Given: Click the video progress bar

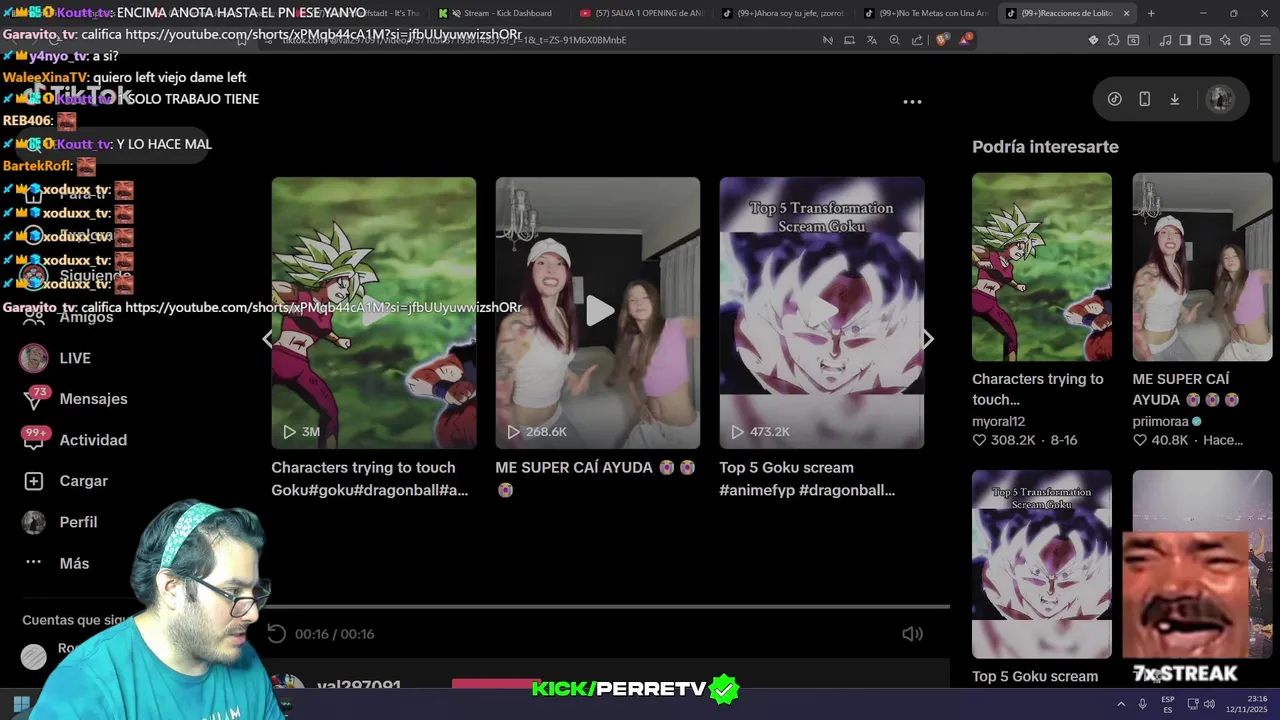Looking at the screenshot, I should (x=606, y=606).
